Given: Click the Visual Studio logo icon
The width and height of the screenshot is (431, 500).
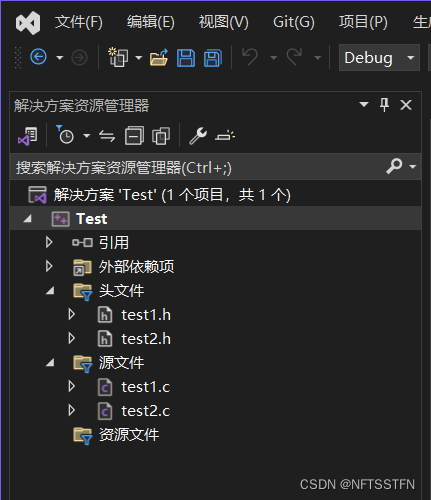Looking at the screenshot, I should point(28,23).
